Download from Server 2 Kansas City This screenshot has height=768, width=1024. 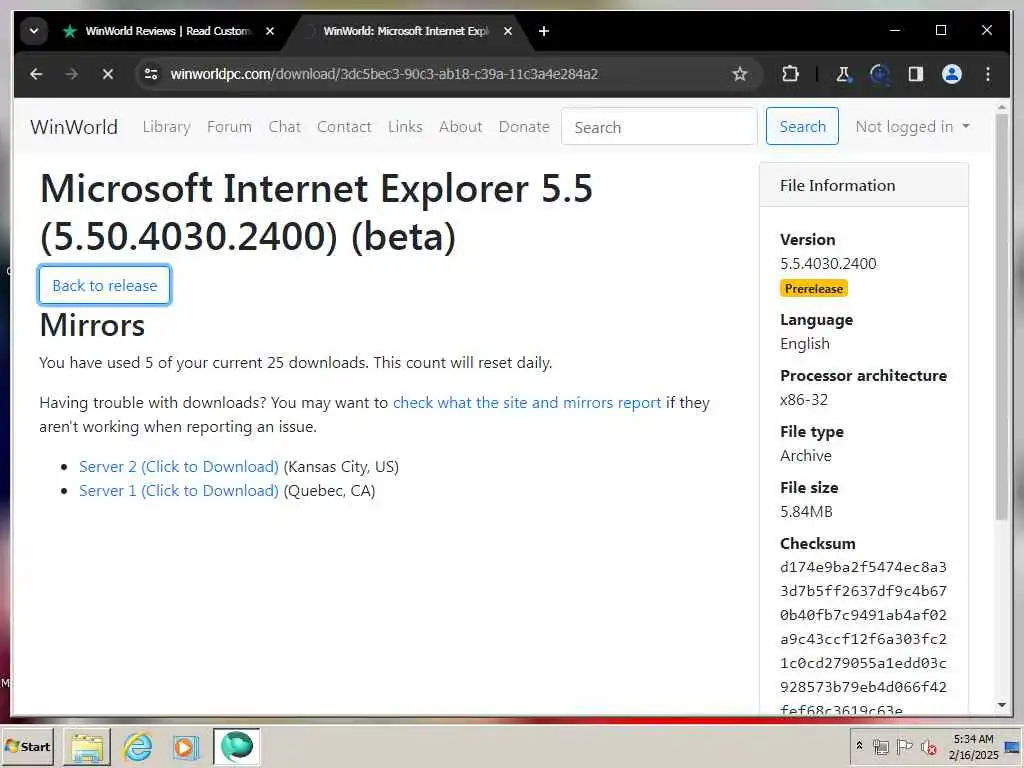click(179, 467)
